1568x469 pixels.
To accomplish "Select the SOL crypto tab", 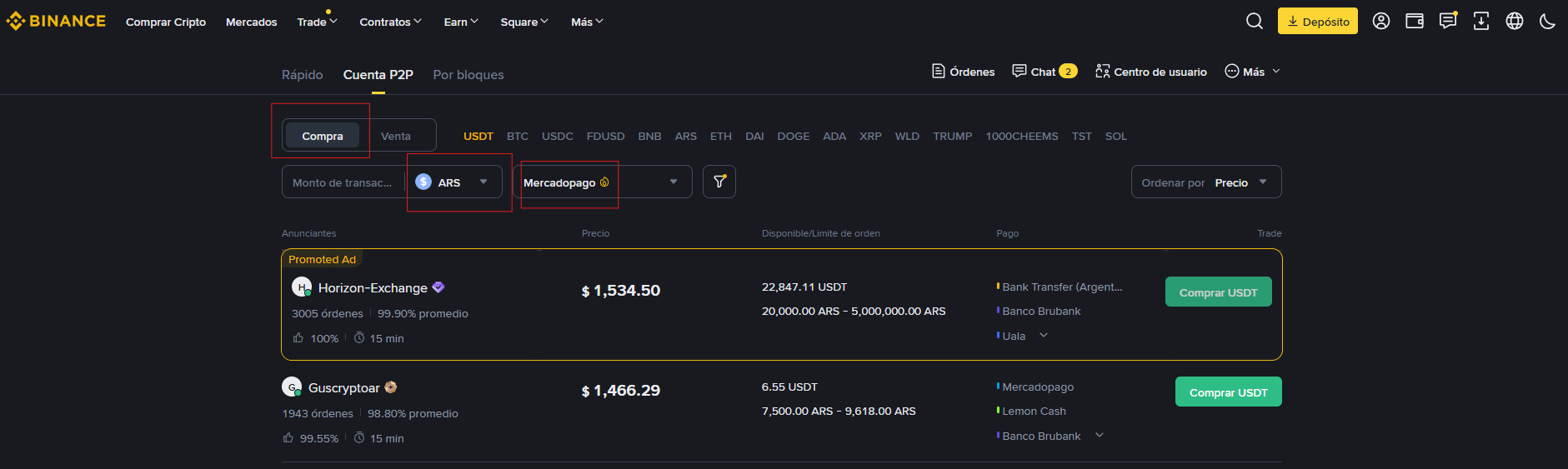I will click(1116, 136).
